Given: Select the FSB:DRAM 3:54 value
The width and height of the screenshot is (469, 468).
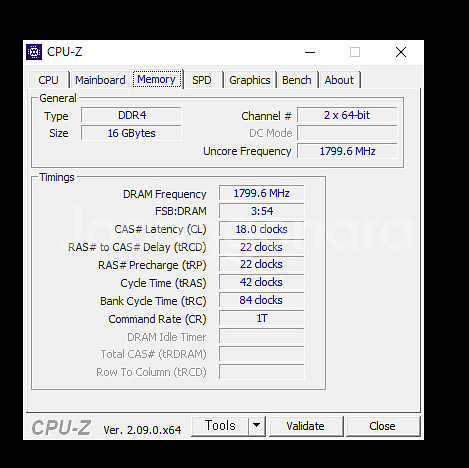Looking at the screenshot, I should click(x=262, y=211).
